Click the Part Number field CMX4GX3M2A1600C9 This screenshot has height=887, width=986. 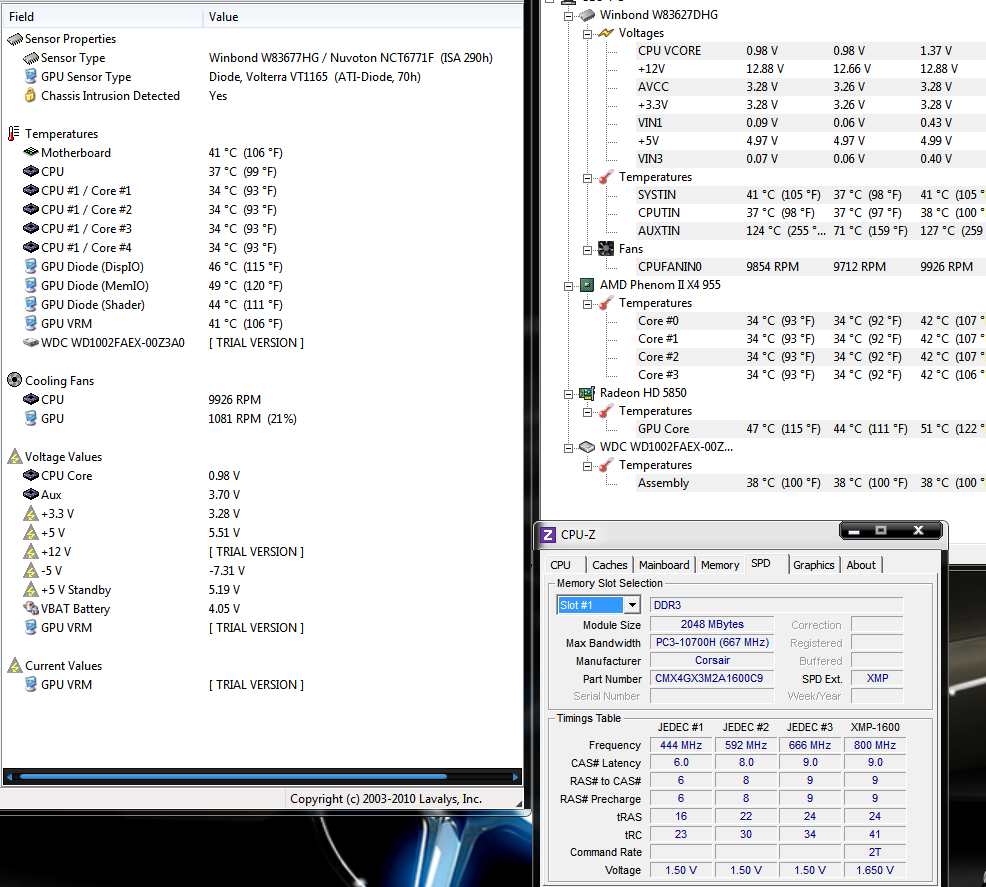[712, 679]
